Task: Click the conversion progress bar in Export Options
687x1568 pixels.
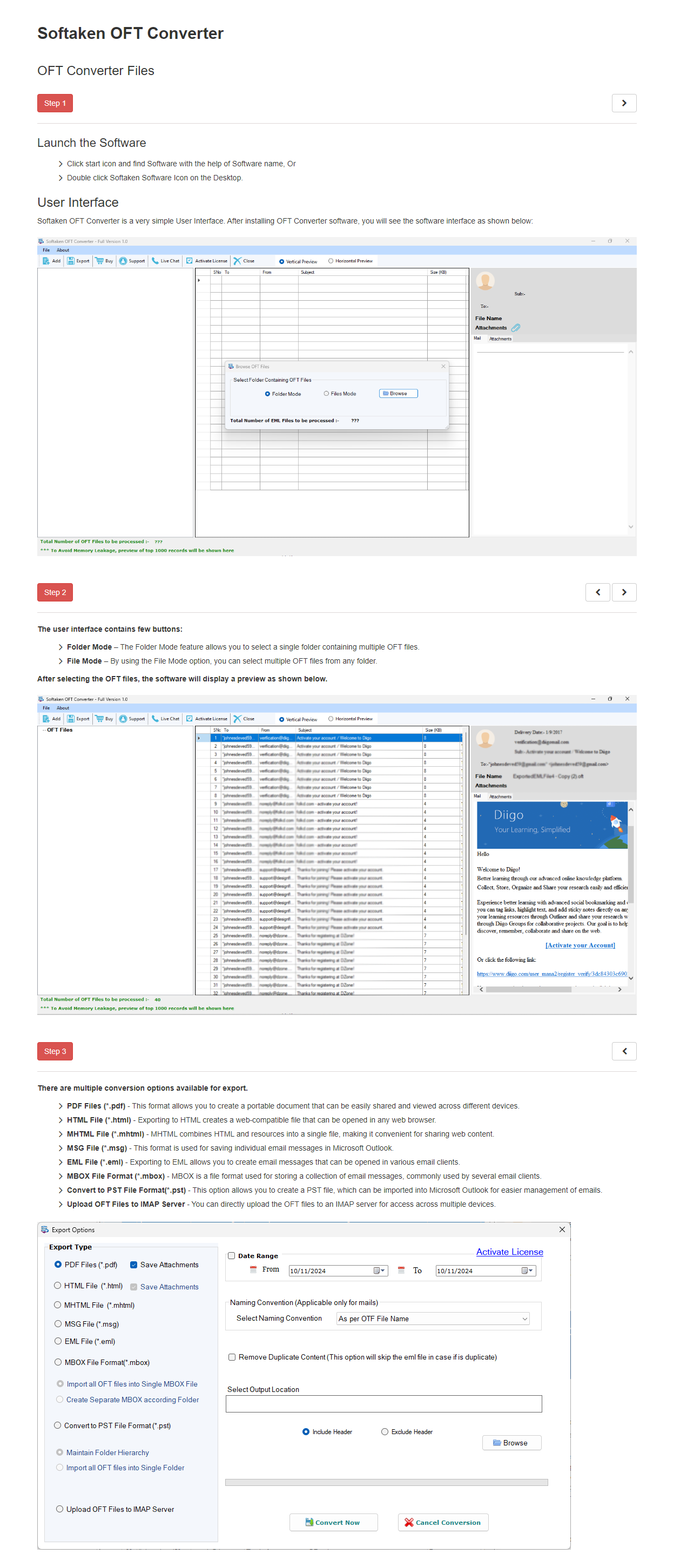Action: [x=386, y=1482]
